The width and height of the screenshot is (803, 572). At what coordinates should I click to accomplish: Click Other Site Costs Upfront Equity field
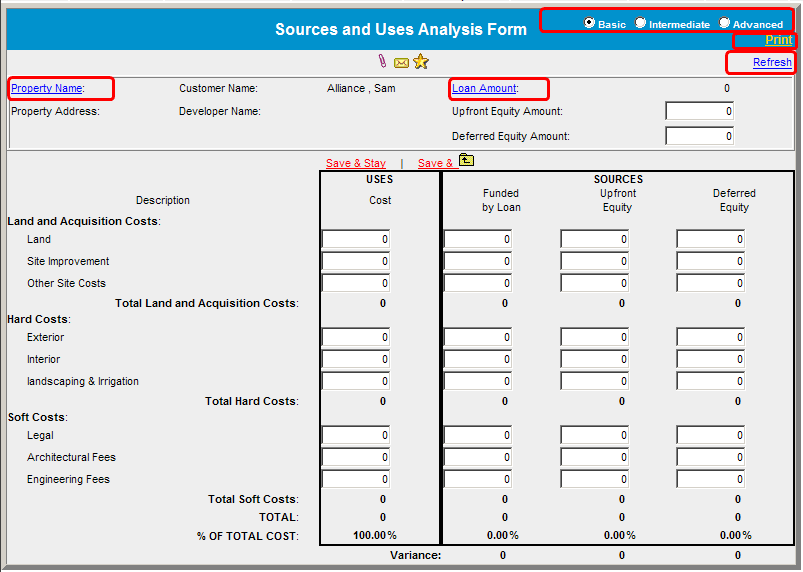595,283
